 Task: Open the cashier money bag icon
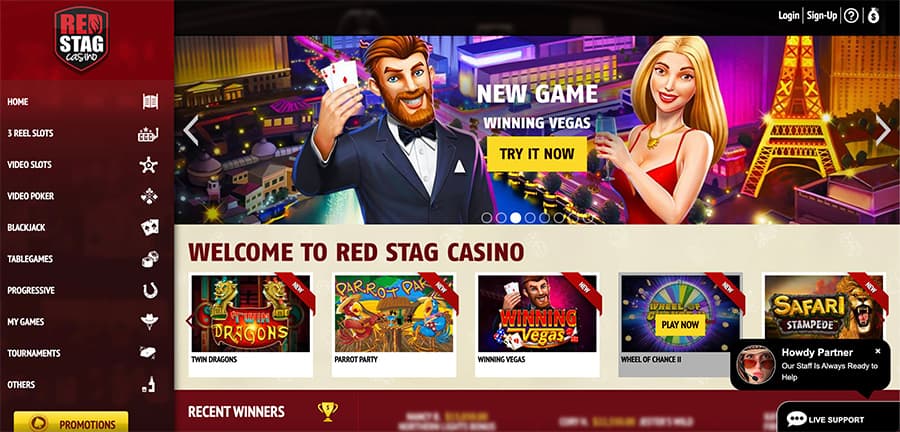pos(873,15)
